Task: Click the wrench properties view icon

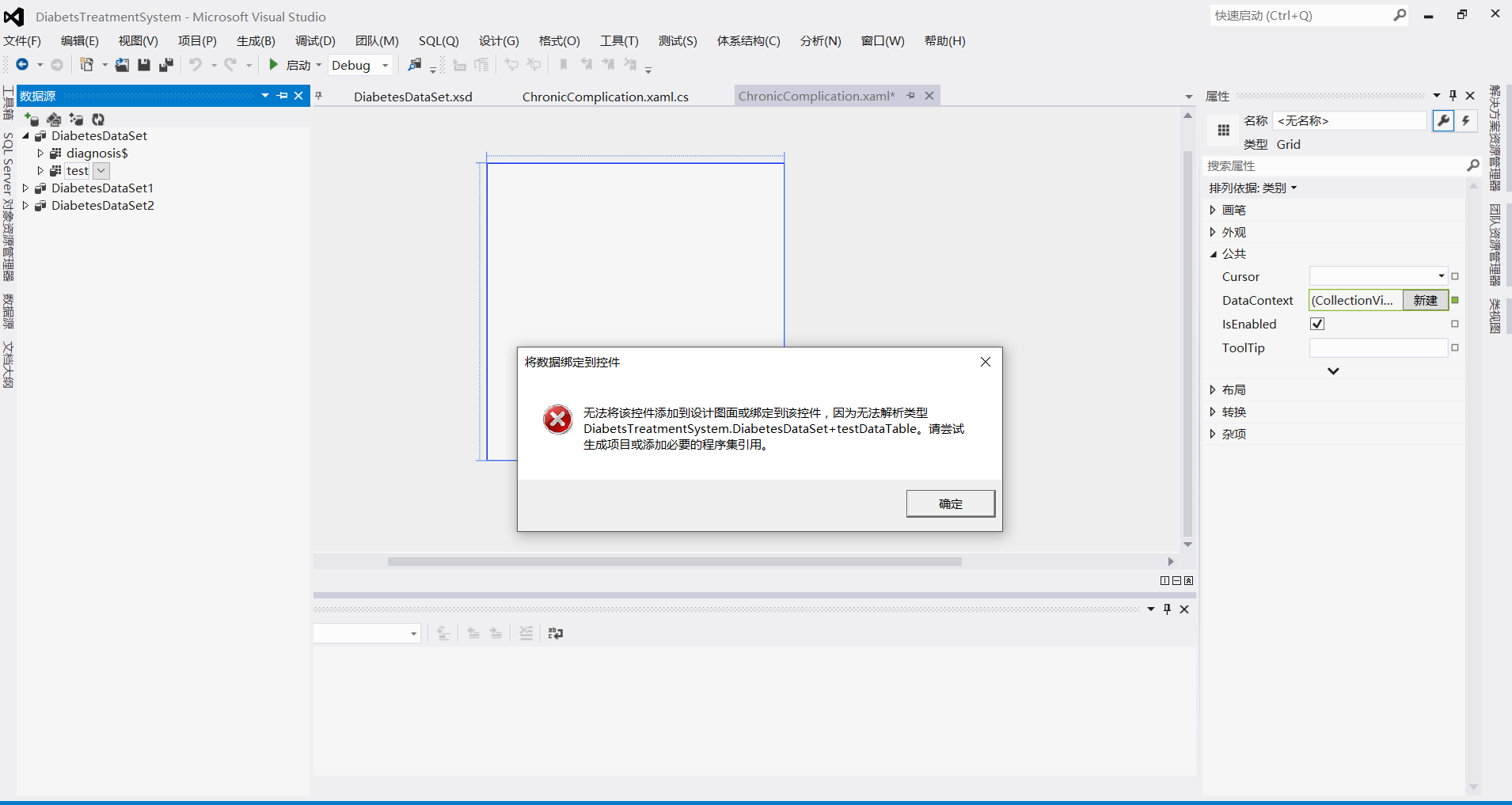Action: pyautogui.click(x=1444, y=121)
